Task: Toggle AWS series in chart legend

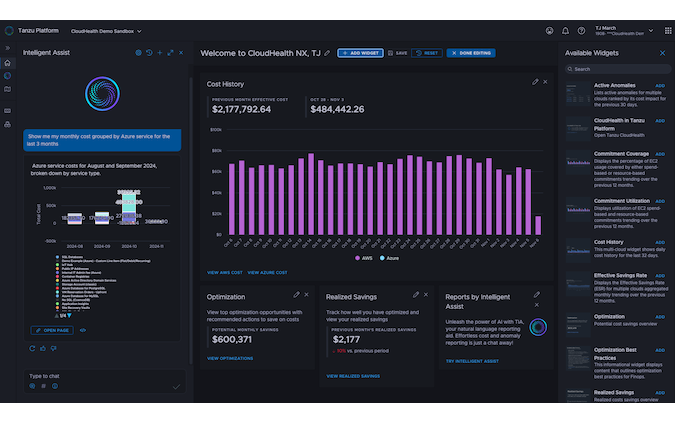Action: 364,258
